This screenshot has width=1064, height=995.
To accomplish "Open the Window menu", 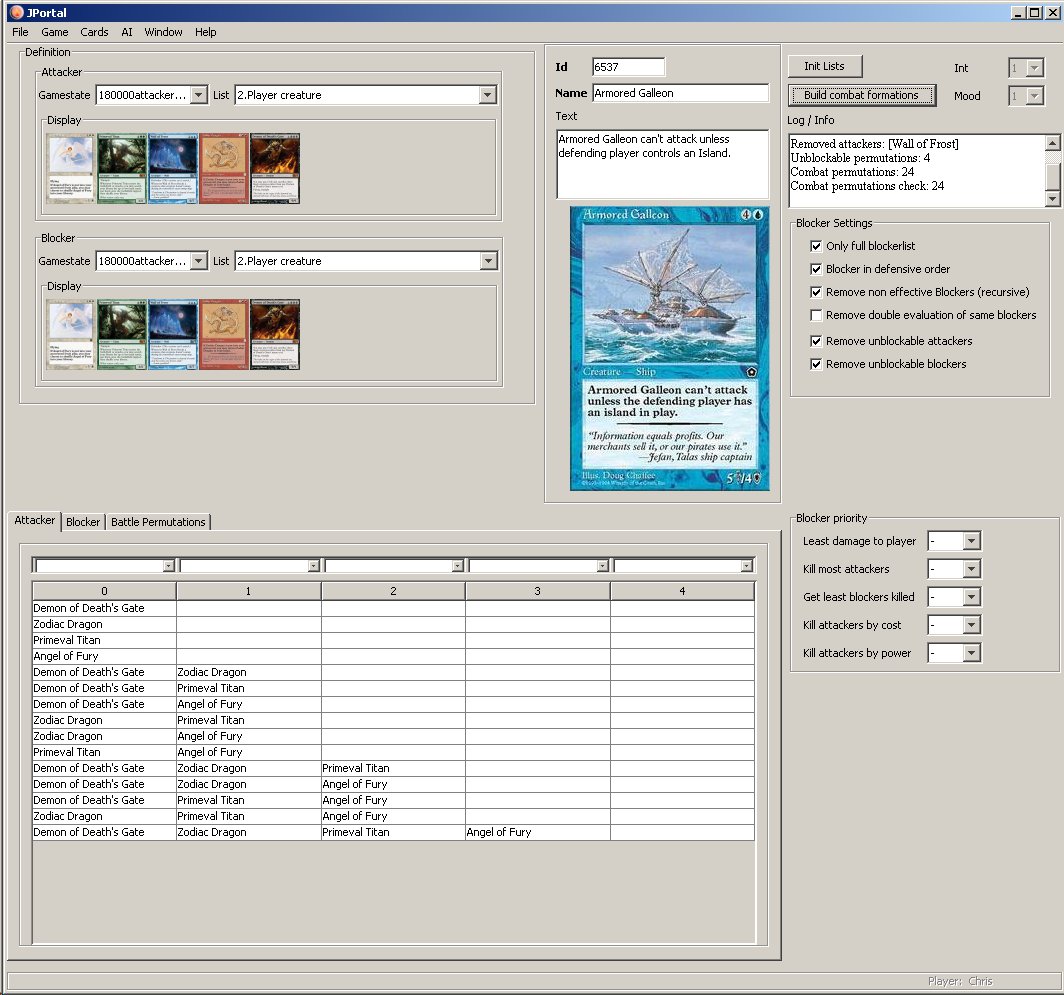I will pos(164,32).
